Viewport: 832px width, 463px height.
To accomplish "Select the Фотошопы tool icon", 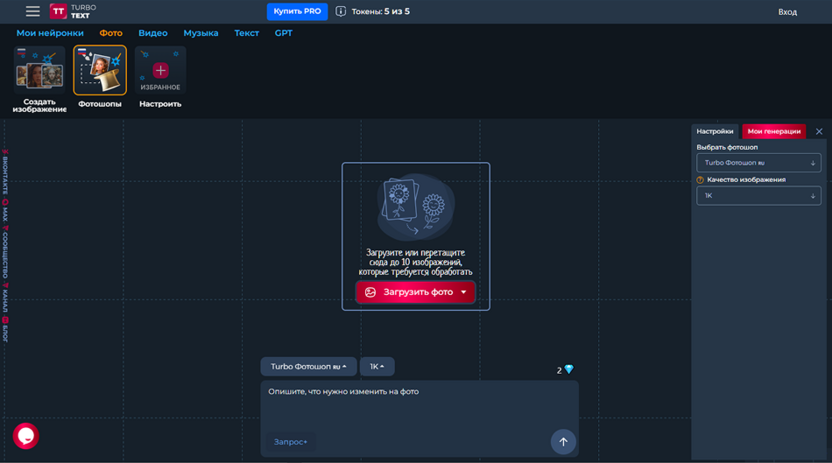I will click(100, 71).
